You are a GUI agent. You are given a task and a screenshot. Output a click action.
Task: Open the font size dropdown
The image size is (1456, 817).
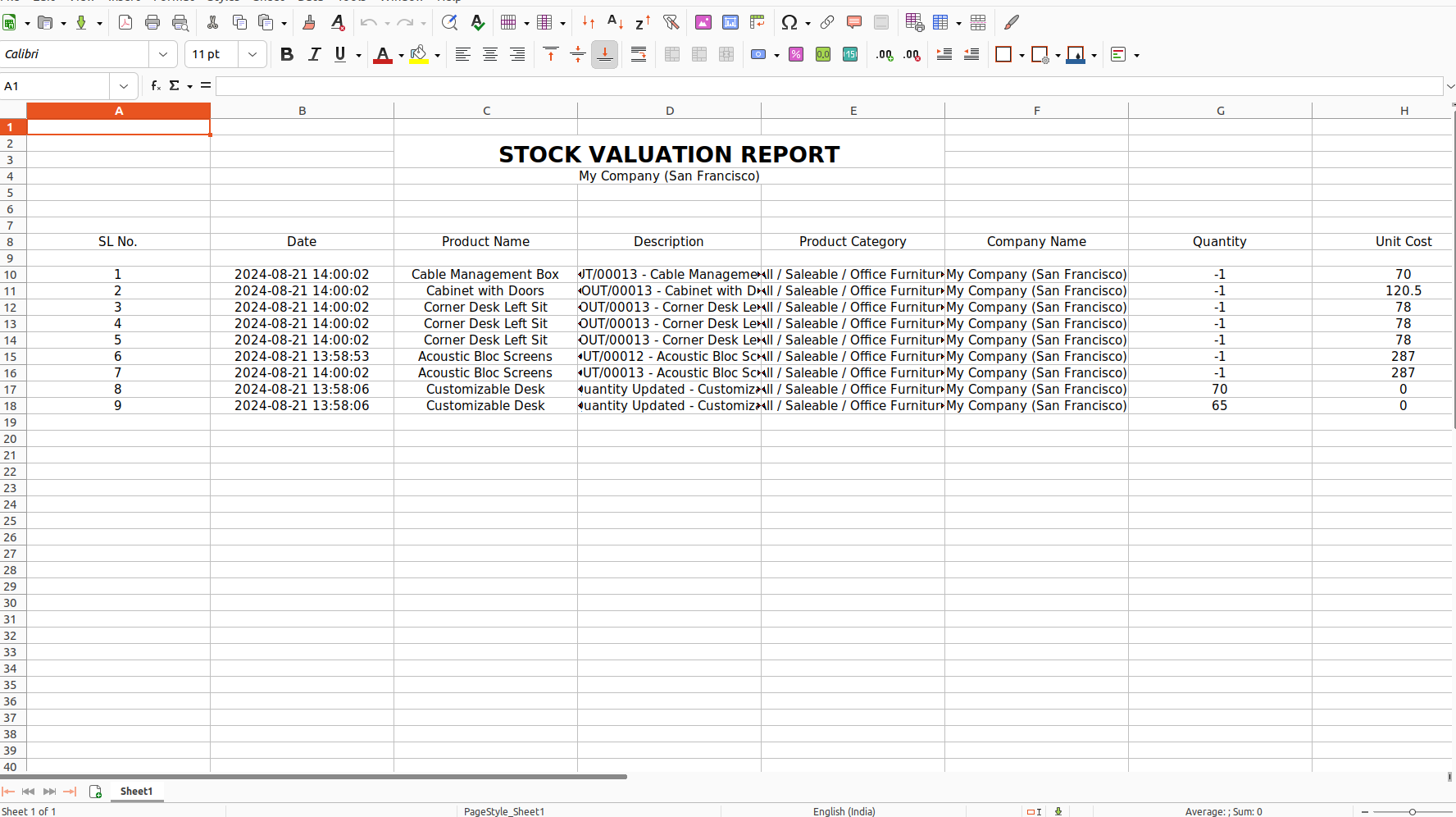(x=253, y=54)
